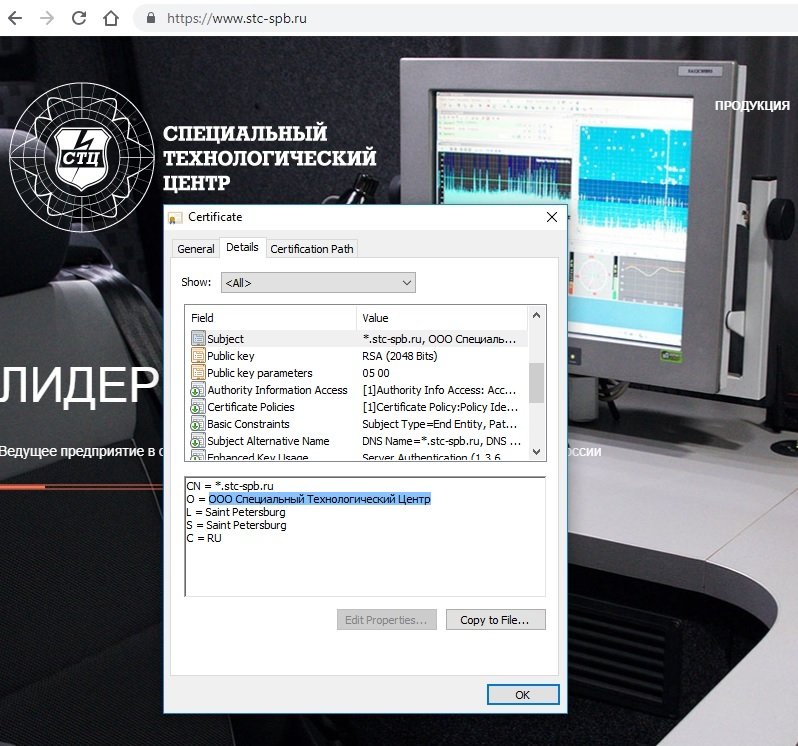This screenshot has width=798, height=746.
Task: Close the Certificate dialog with X
Action: 552,217
